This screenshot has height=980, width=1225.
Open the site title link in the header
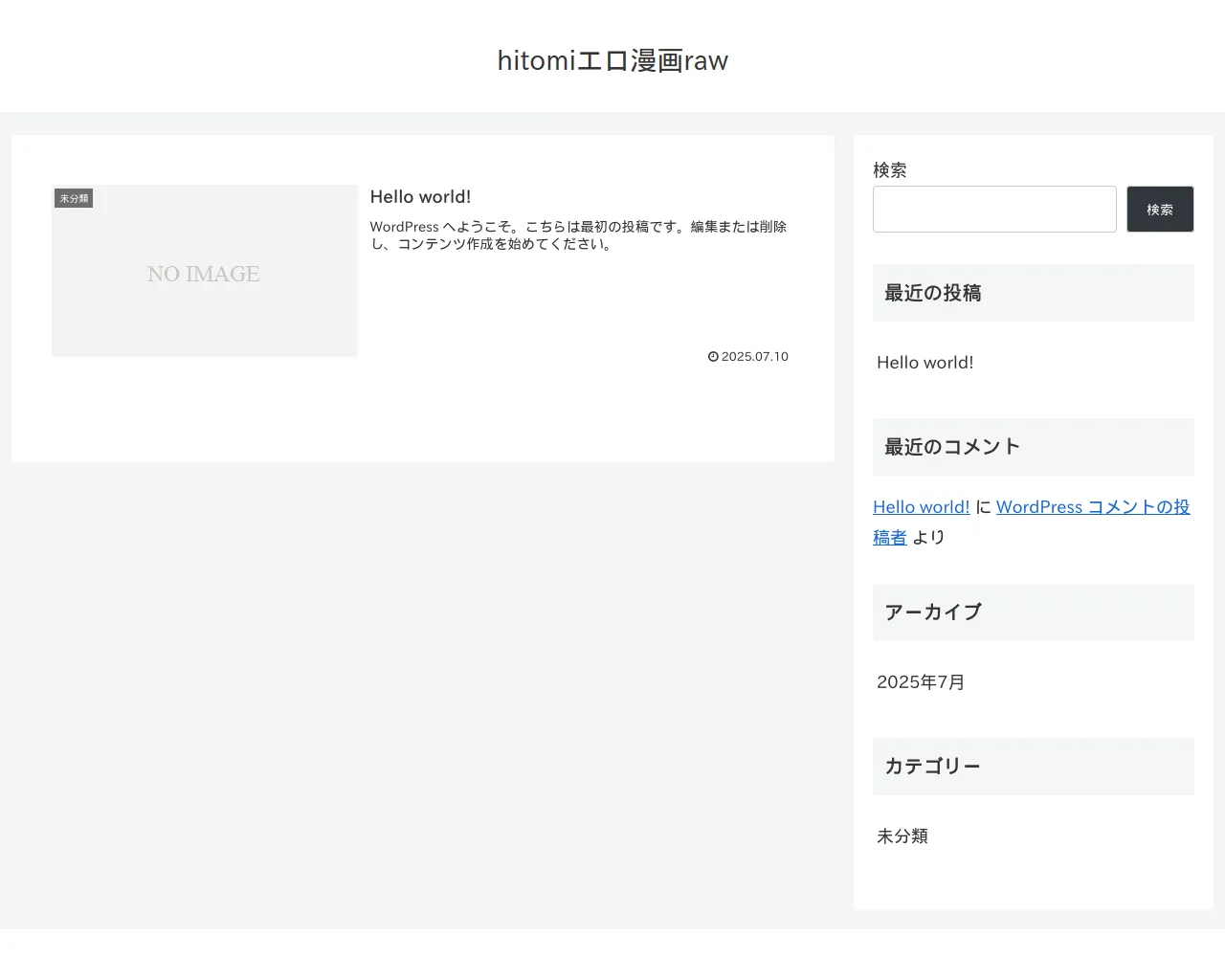(612, 60)
